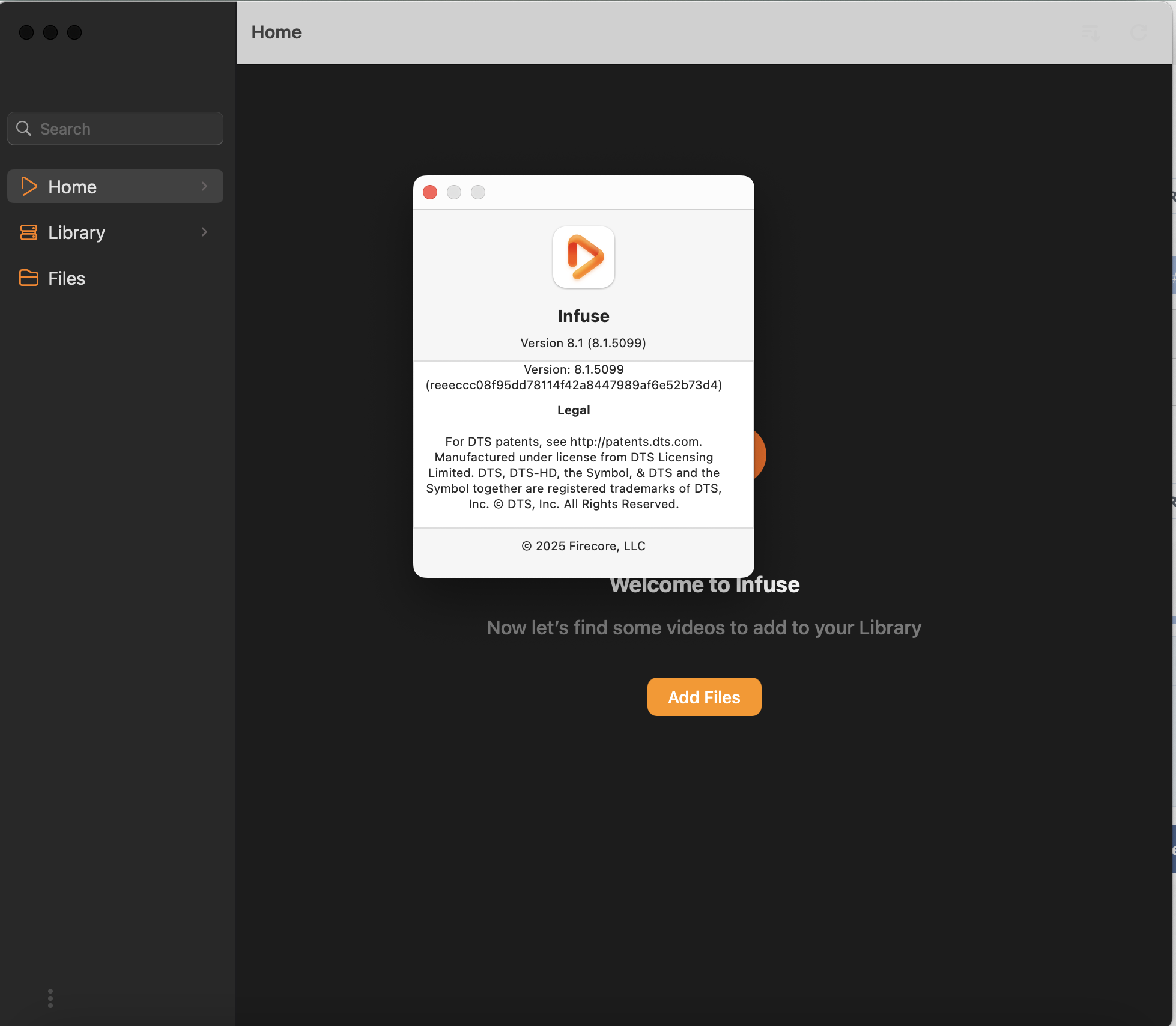Click the Library stack icon in sidebar

pyautogui.click(x=28, y=232)
